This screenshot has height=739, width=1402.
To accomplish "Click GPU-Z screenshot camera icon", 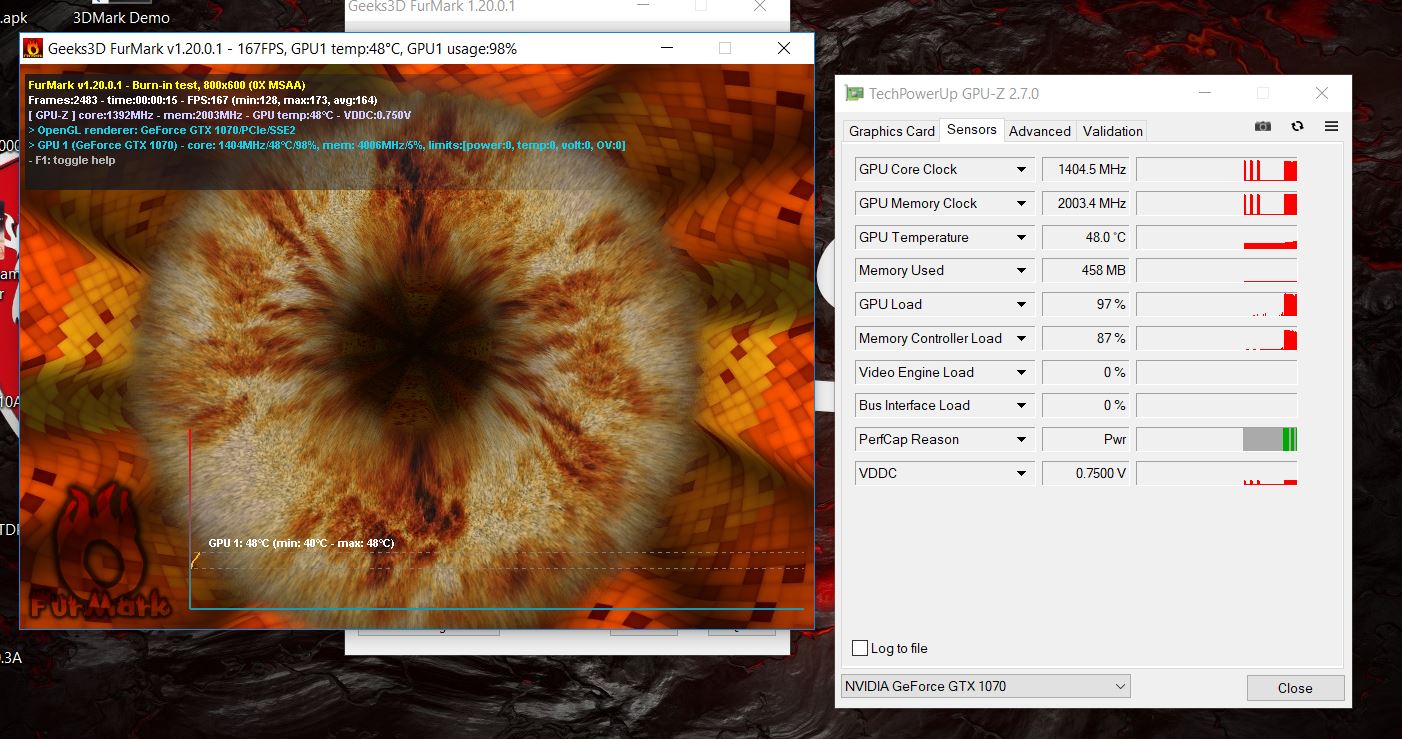I will (1263, 126).
